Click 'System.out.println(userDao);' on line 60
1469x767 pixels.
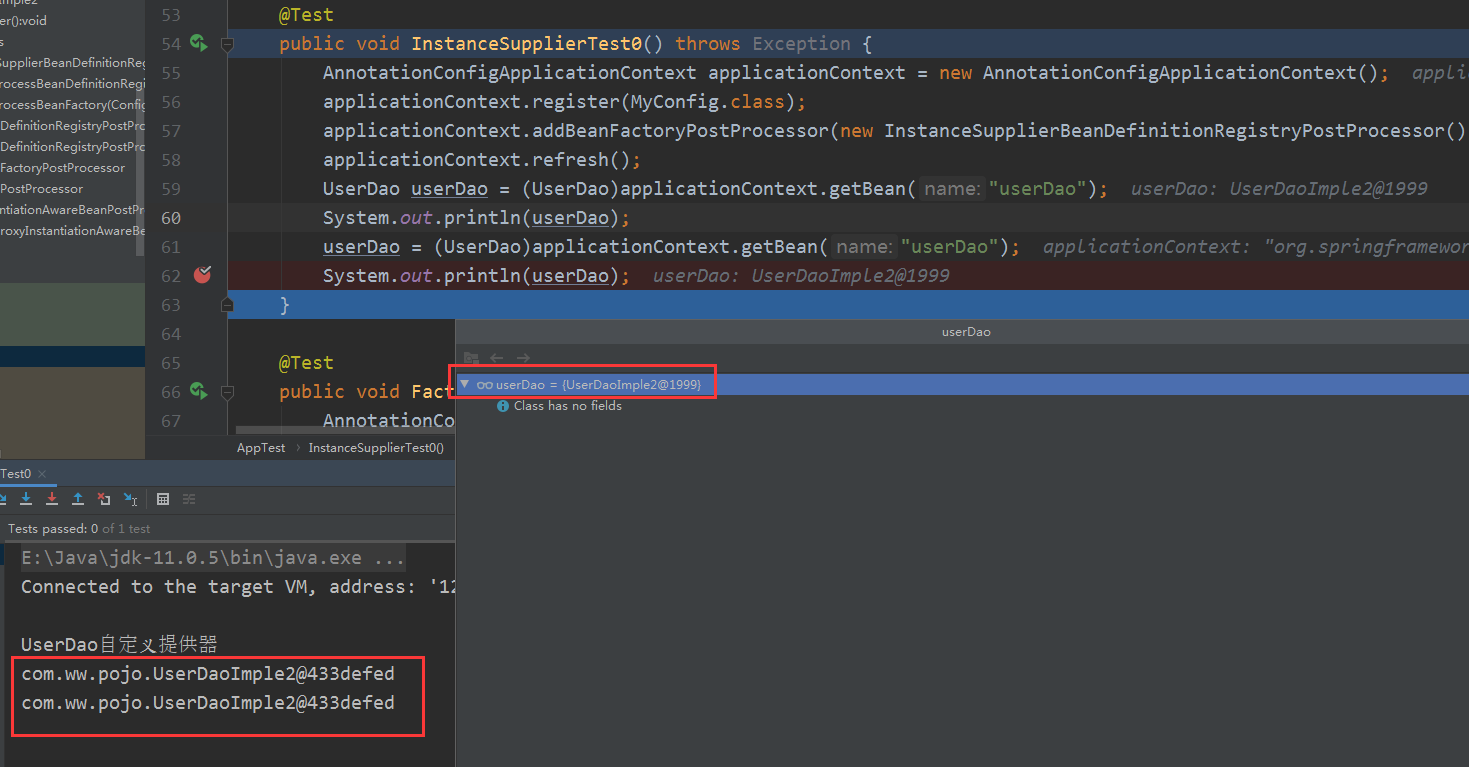[x=476, y=218]
